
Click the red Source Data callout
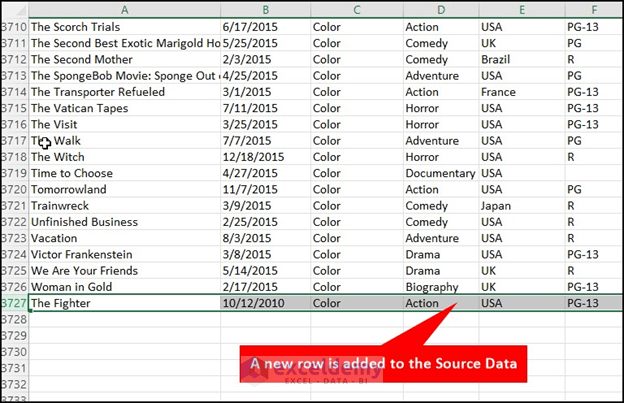(385, 364)
